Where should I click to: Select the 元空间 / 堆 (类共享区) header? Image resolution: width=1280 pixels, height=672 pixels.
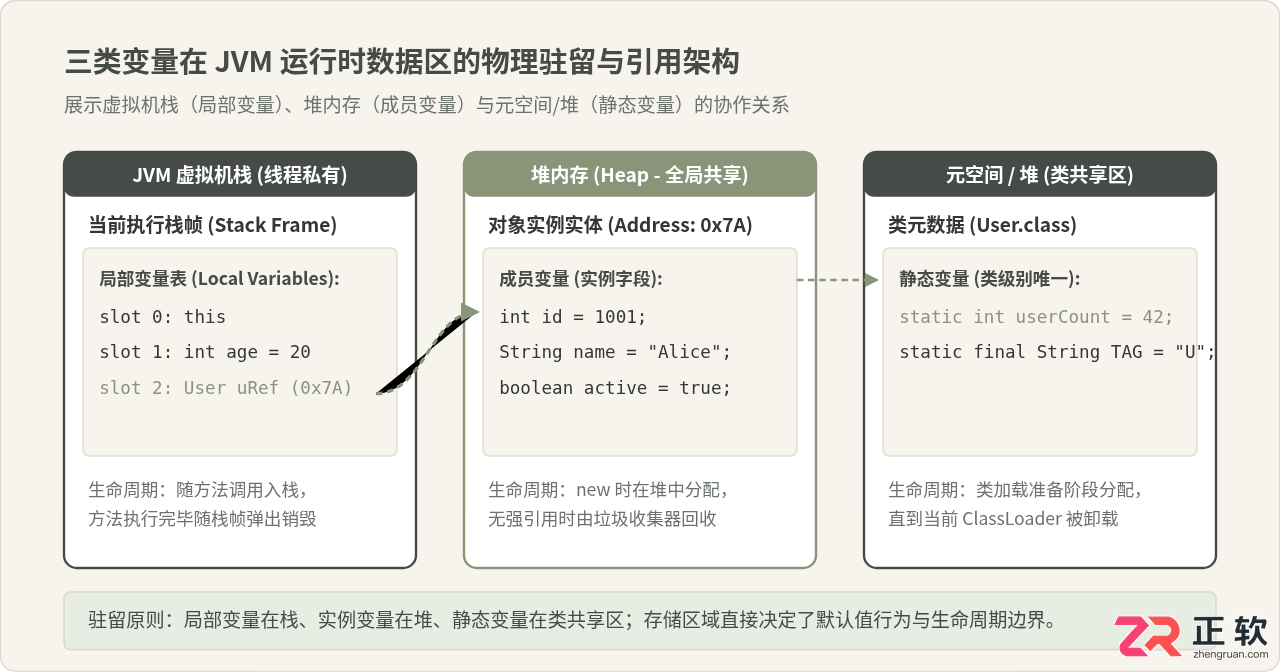pyautogui.click(x=1040, y=175)
